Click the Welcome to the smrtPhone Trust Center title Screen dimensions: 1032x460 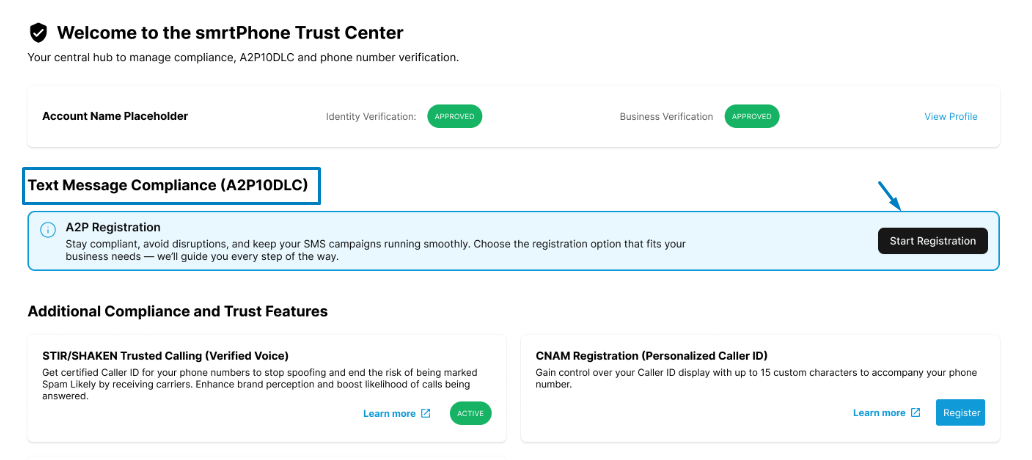pos(230,34)
